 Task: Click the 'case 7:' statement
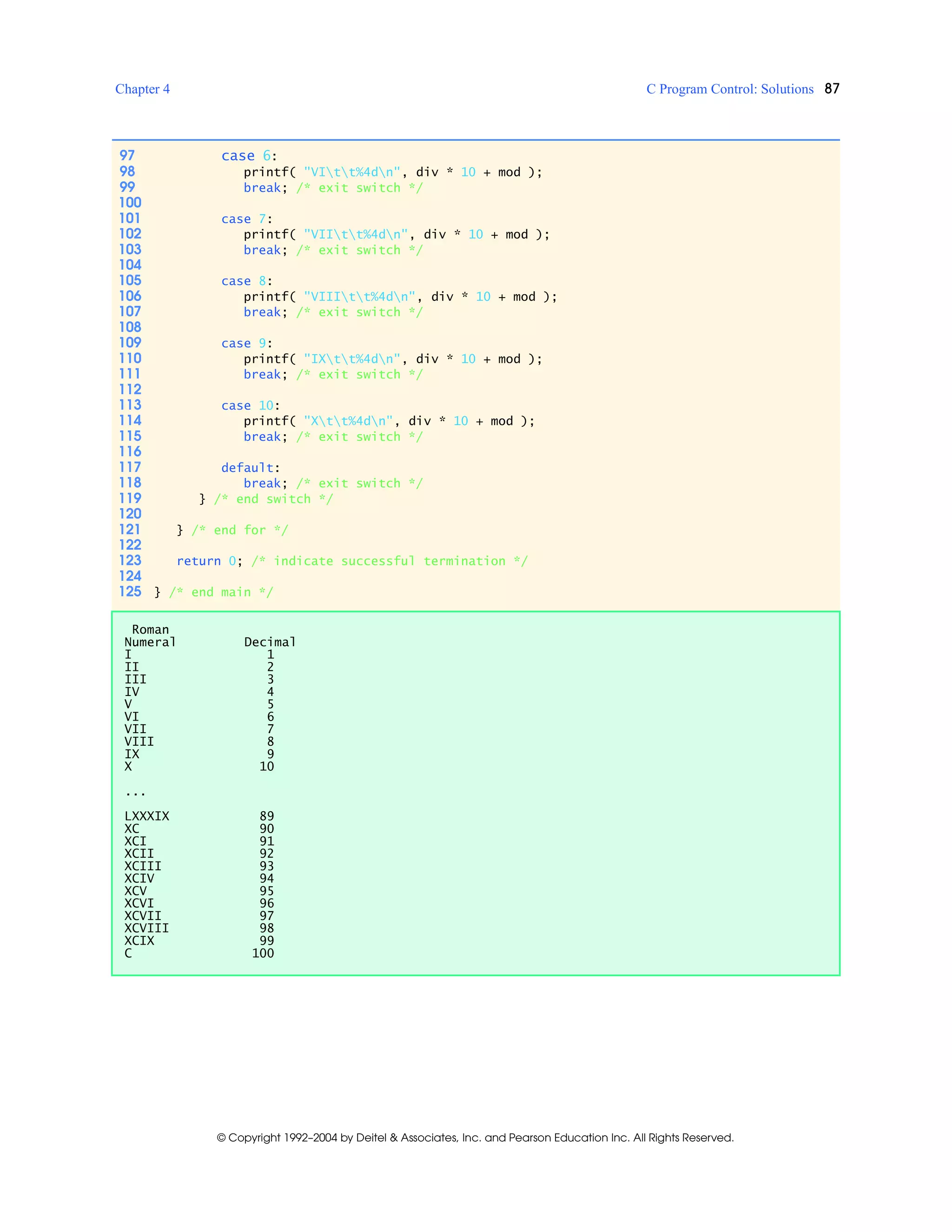[247, 219]
